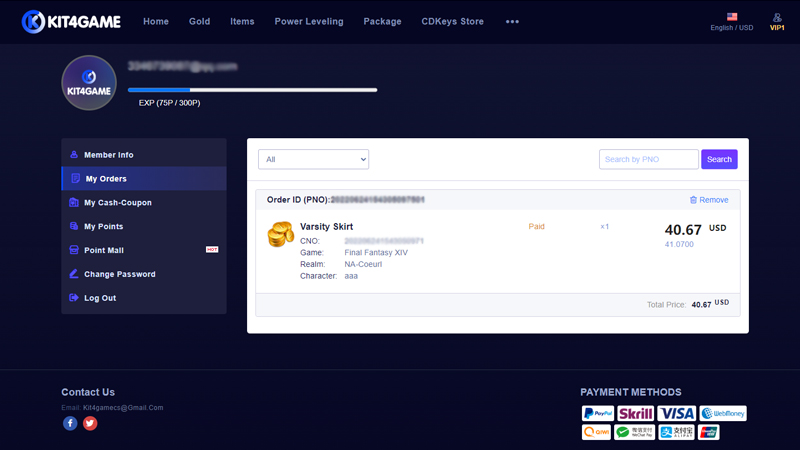Focus the Search by PNO field
Image resolution: width=800 pixels, height=450 pixels.
(x=648, y=159)
